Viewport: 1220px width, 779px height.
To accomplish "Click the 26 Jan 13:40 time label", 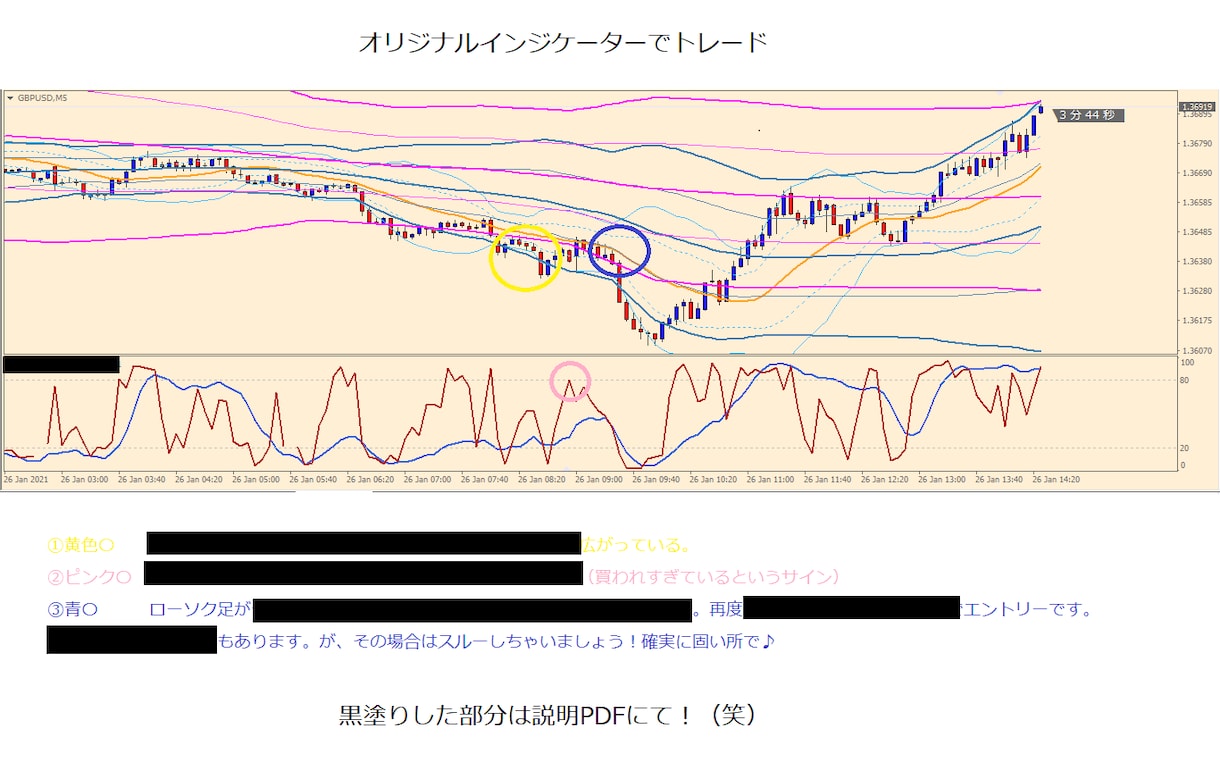I will [x=998, y=480].
